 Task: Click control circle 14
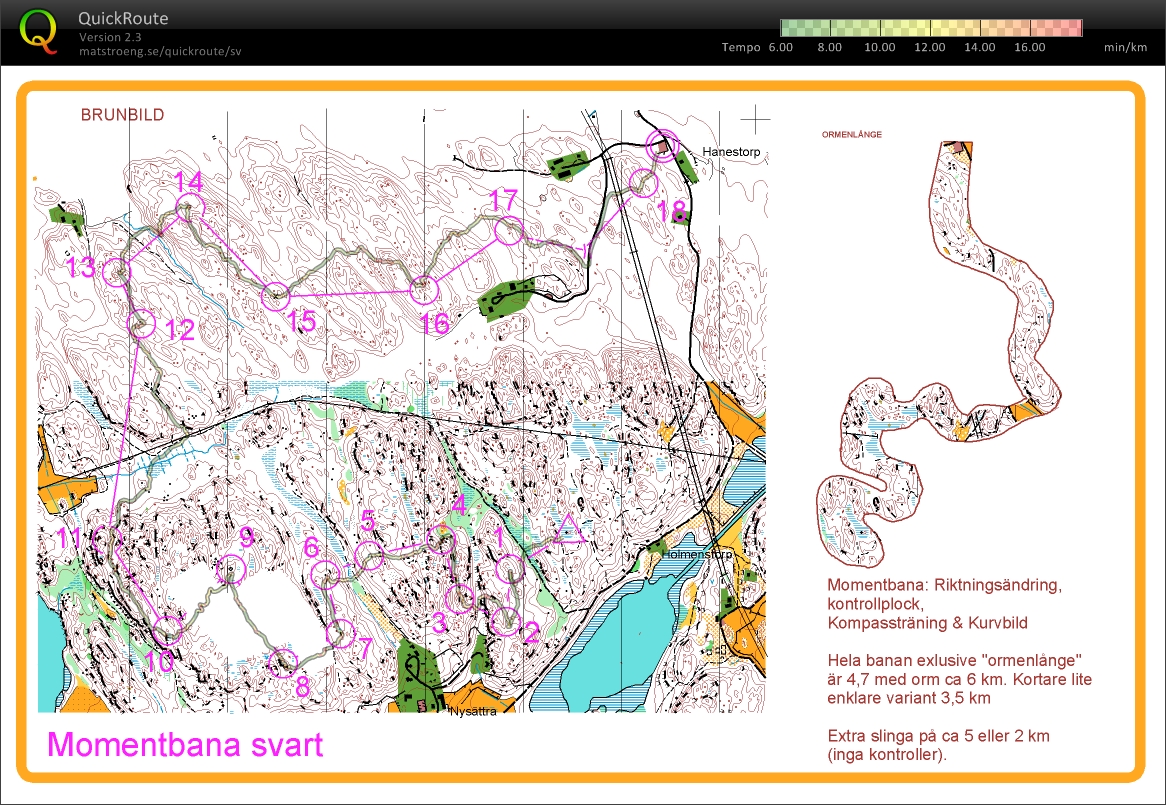click(x=190, y=207)
